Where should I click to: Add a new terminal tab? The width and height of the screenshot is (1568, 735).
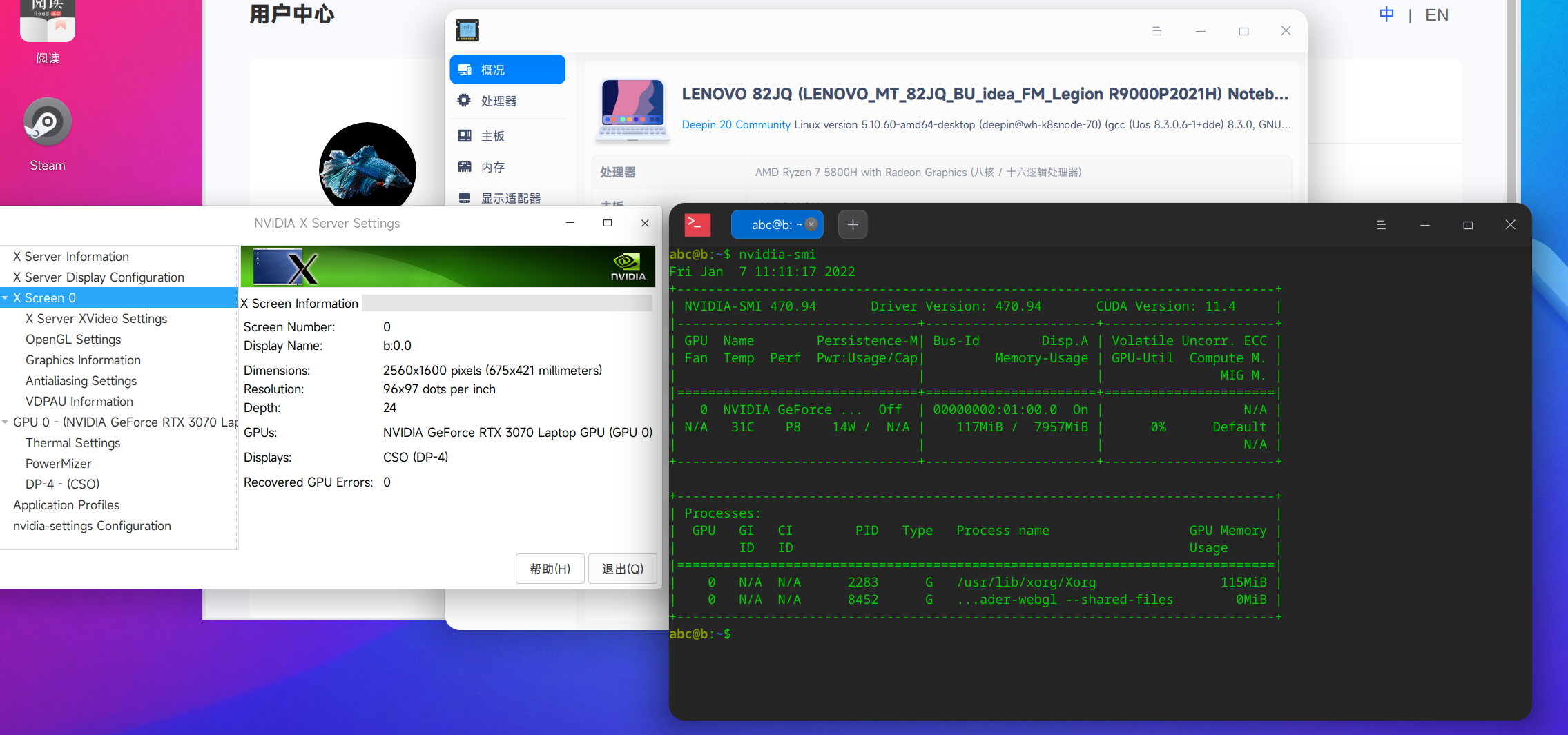click(853, 224)
